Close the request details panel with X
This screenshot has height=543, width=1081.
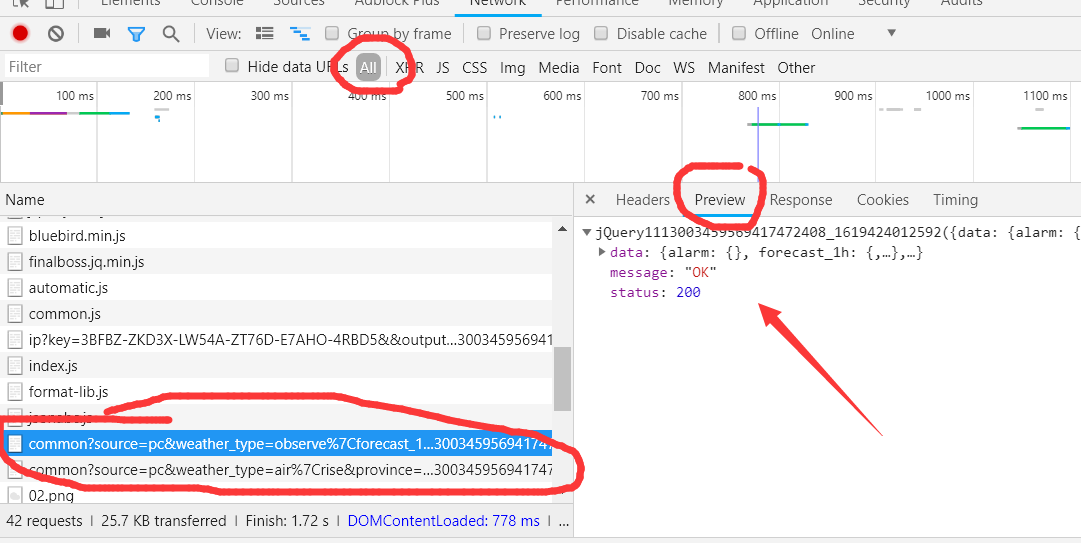pyautogui.click(x=590, y=199)
